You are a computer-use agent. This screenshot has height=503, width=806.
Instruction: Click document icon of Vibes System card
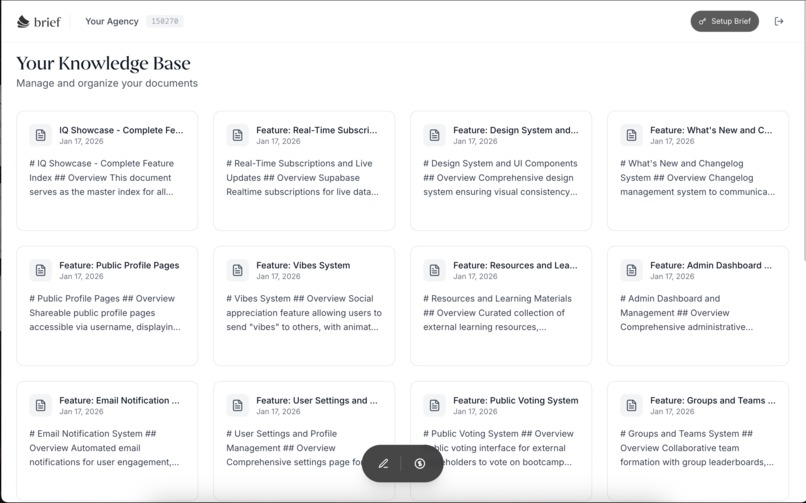[x=237, y=270]
